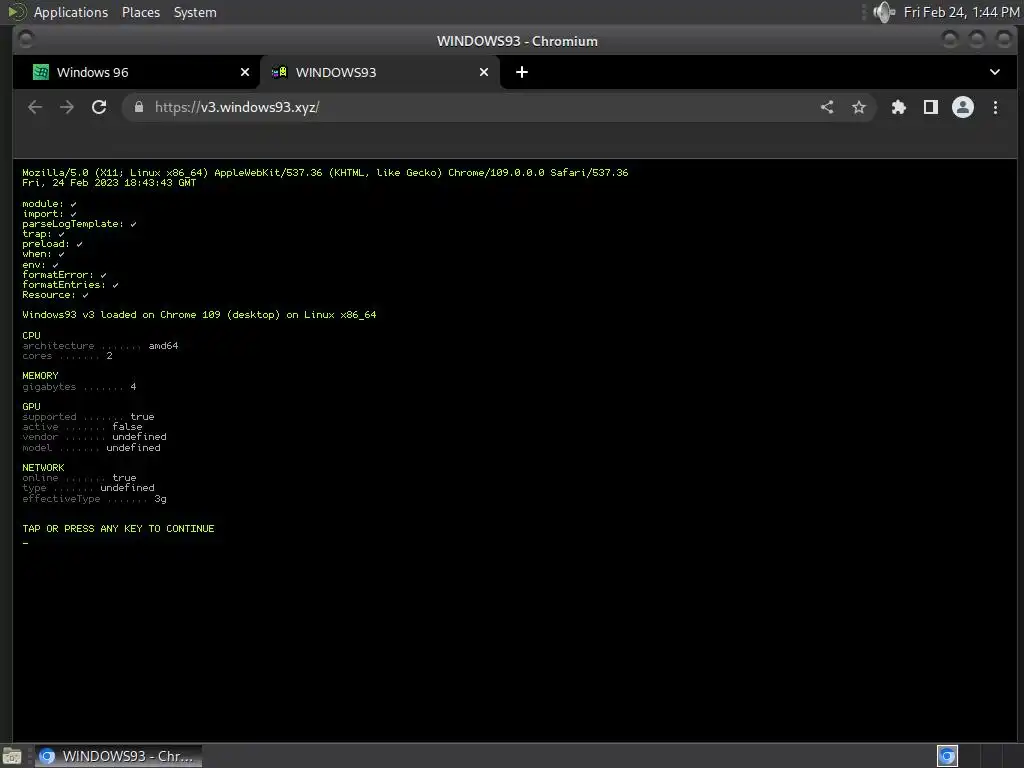Click the formatError check line

[65, 275]
